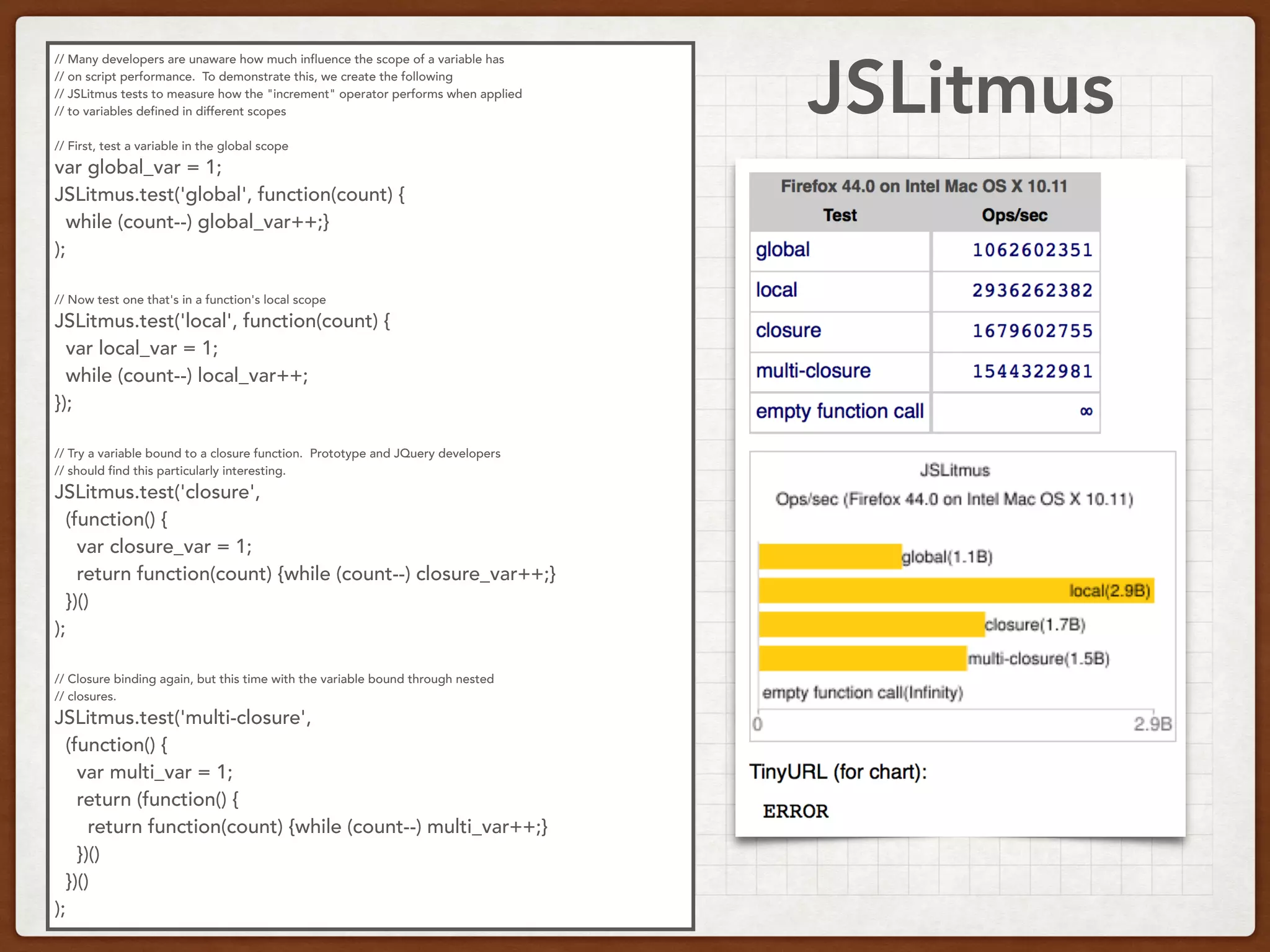Click the multi-closure(1.5B) chart bar
Image resolution: width=1270 pixels, height=952 pixels.
click(863, 658)
